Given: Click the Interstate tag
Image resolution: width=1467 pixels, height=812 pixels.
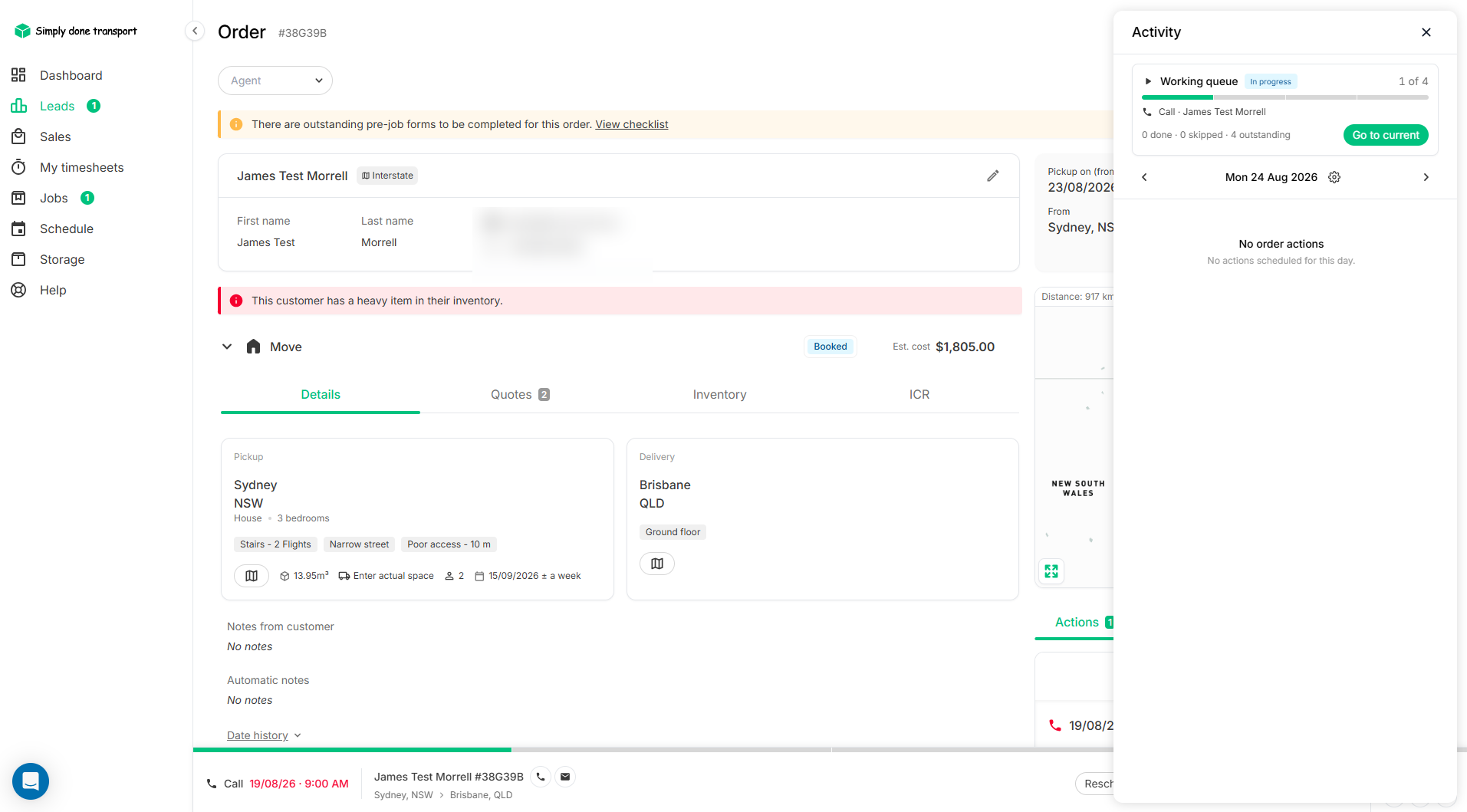Looking at the screenshot, I should click(387, 176).
